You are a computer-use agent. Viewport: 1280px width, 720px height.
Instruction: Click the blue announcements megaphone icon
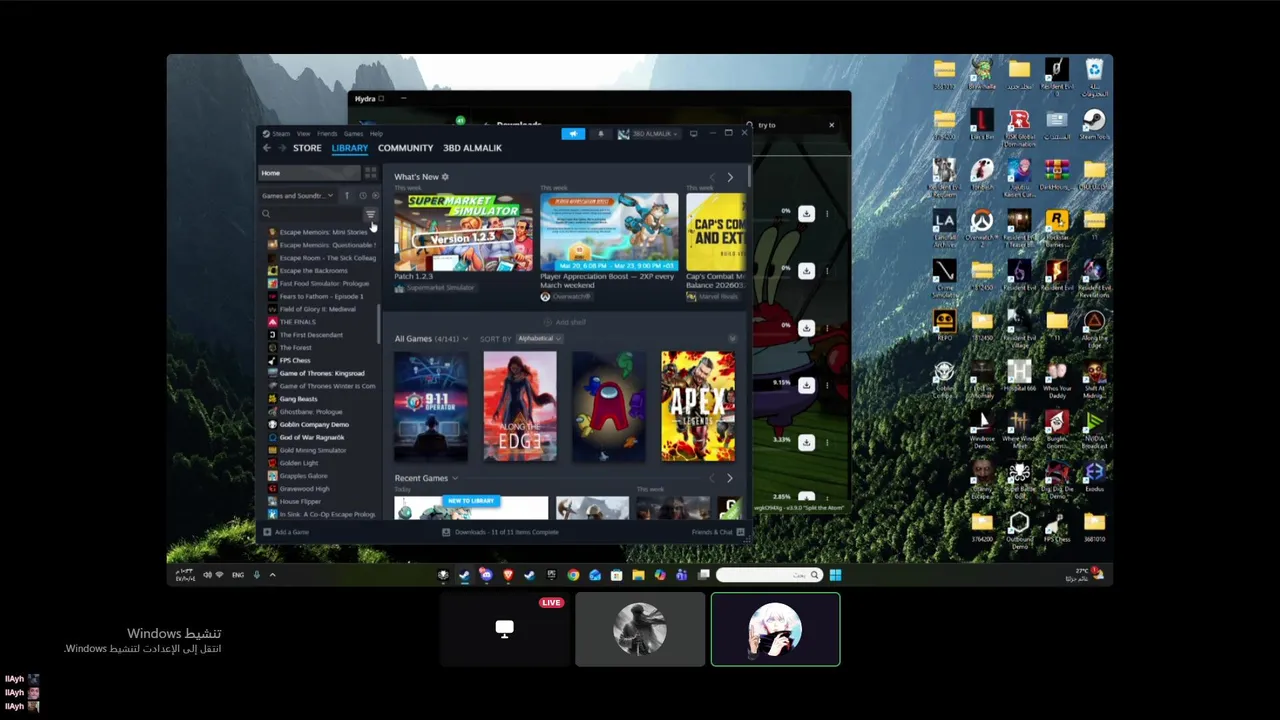click(573, 134)
